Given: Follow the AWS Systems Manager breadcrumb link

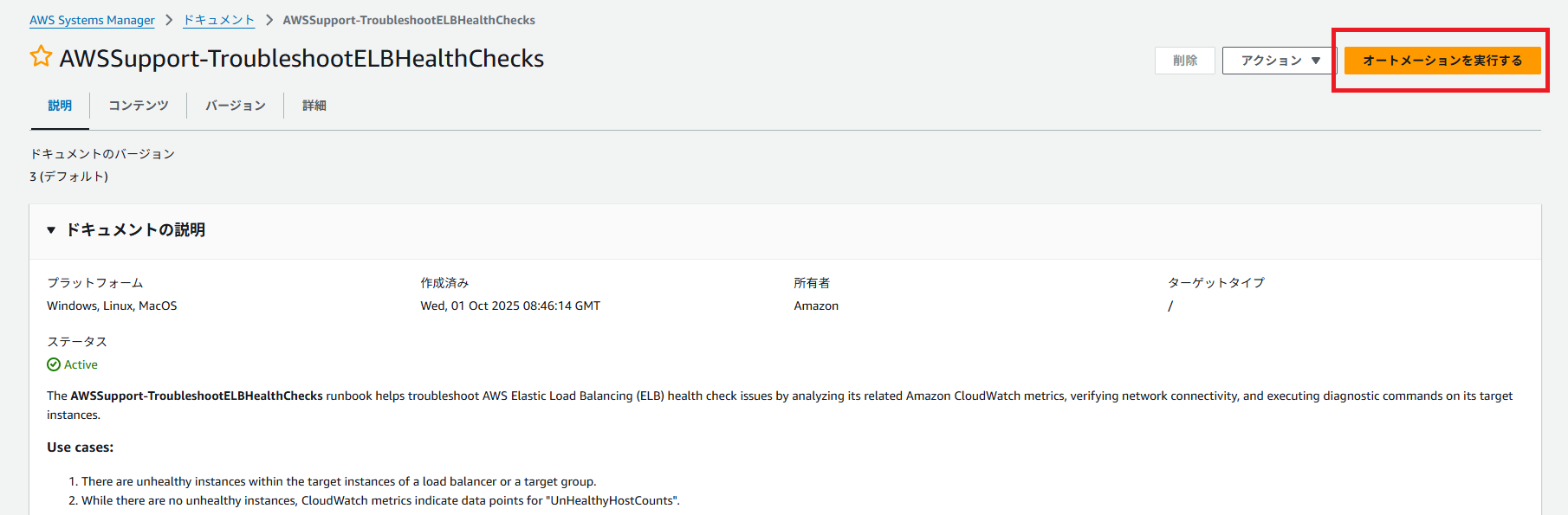Looking at the screenshot, I should pos(92,20).
